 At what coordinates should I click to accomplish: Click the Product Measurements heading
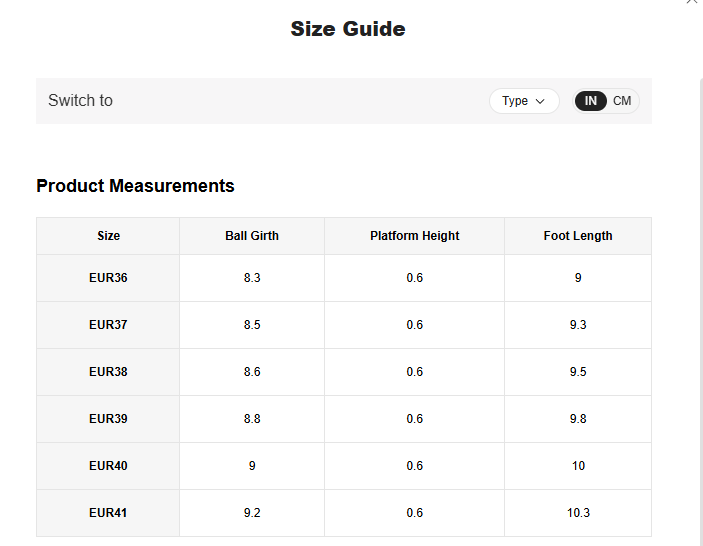coord(135,186)
